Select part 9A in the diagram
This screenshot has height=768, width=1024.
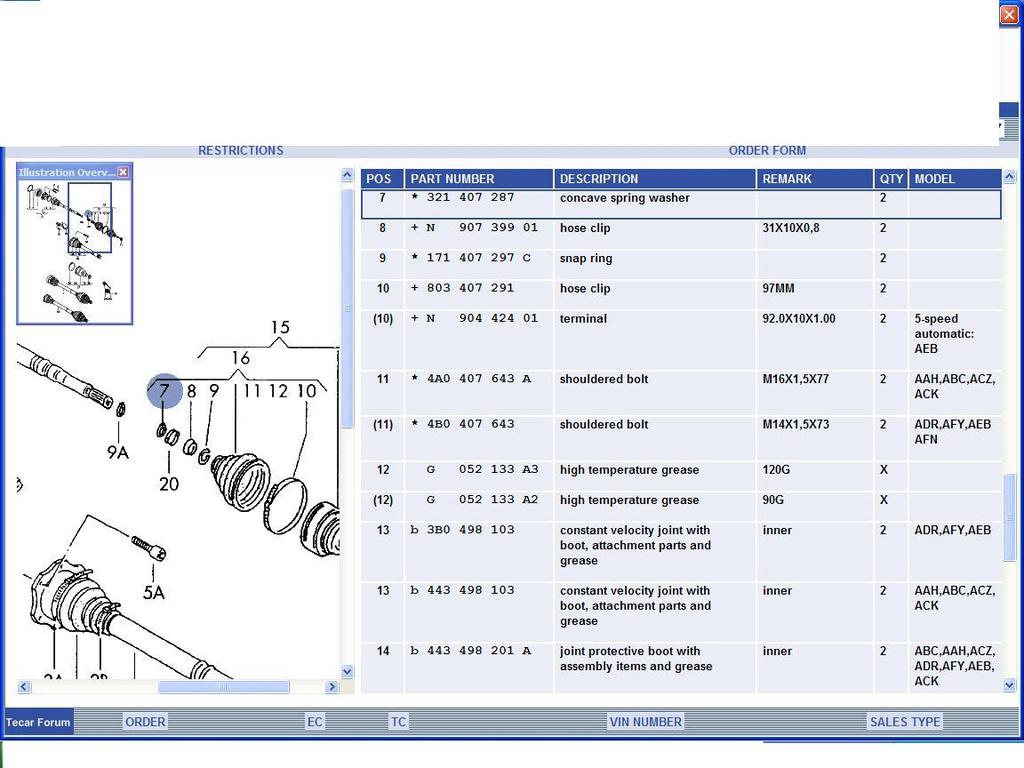pyautogui.click(x=118, y=452)
